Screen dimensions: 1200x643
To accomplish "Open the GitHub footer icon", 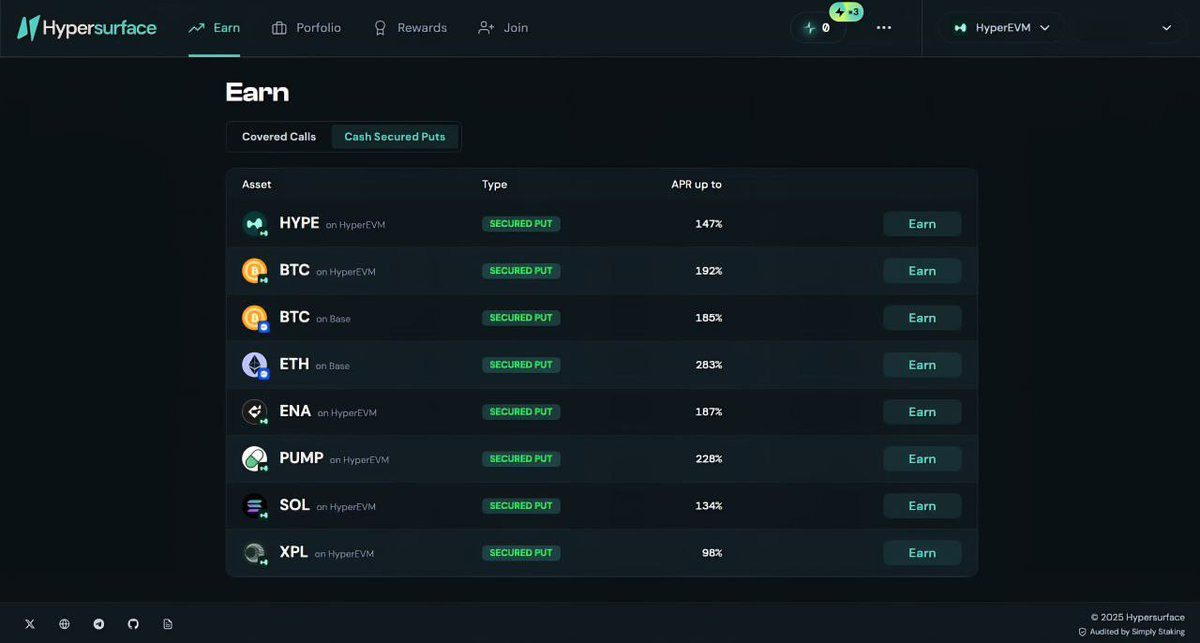I will click(133, 624).
